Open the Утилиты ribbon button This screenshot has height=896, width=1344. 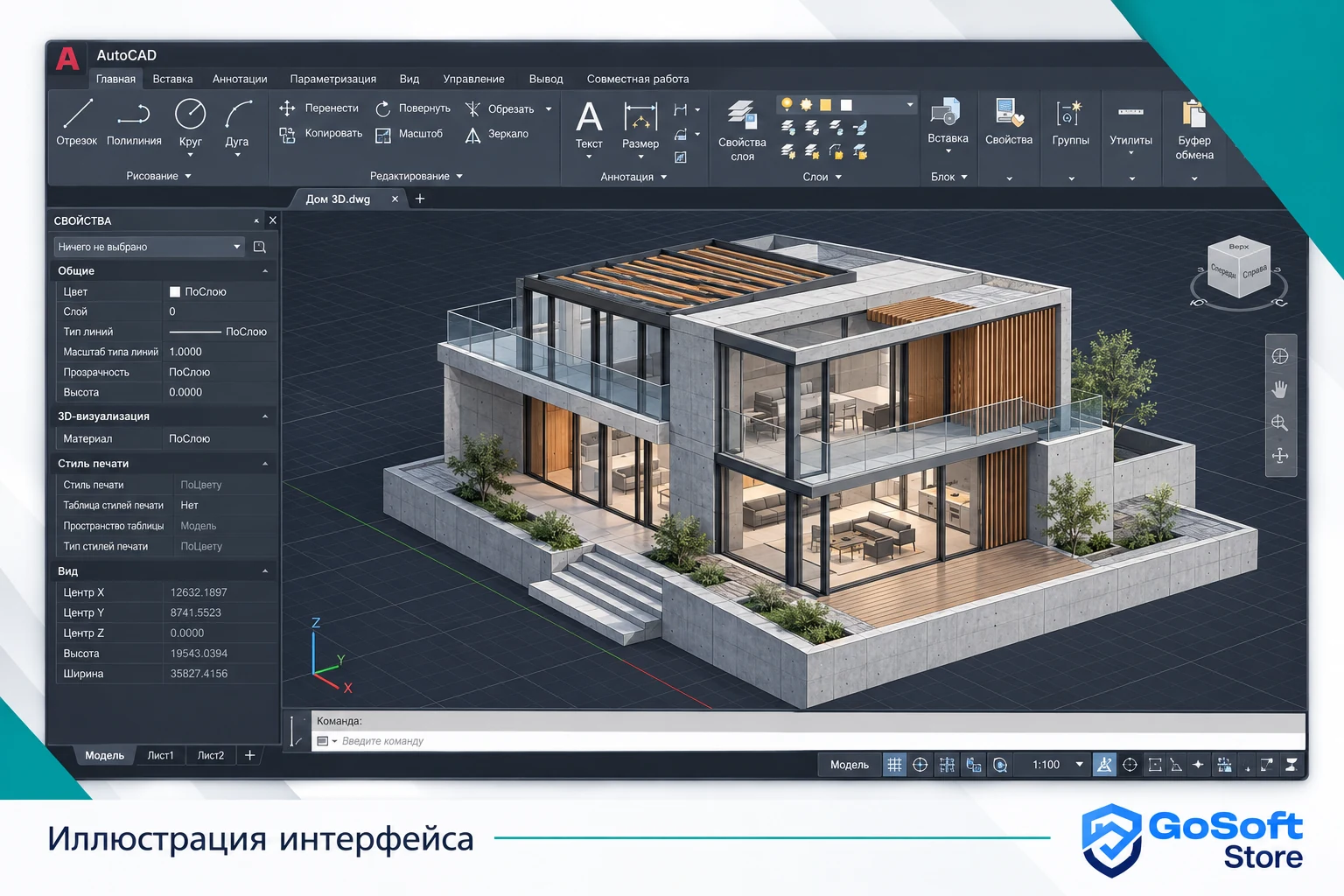point(1130,126)
